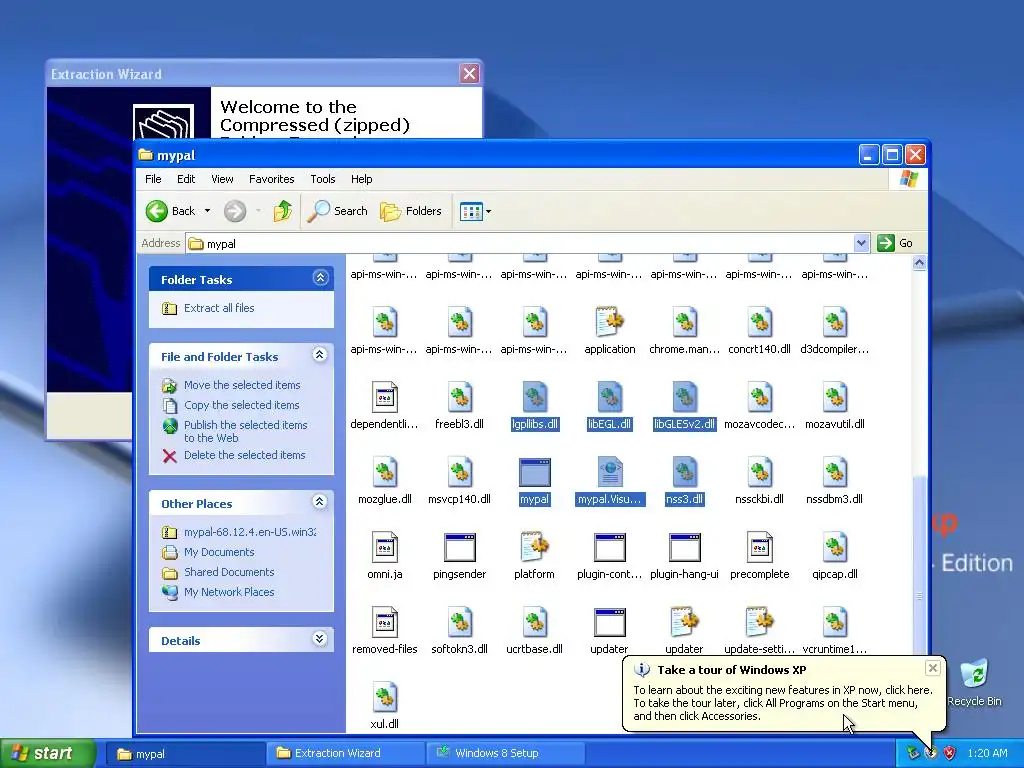
Task: Select the dependentlibs file icon
Action: 385,397
